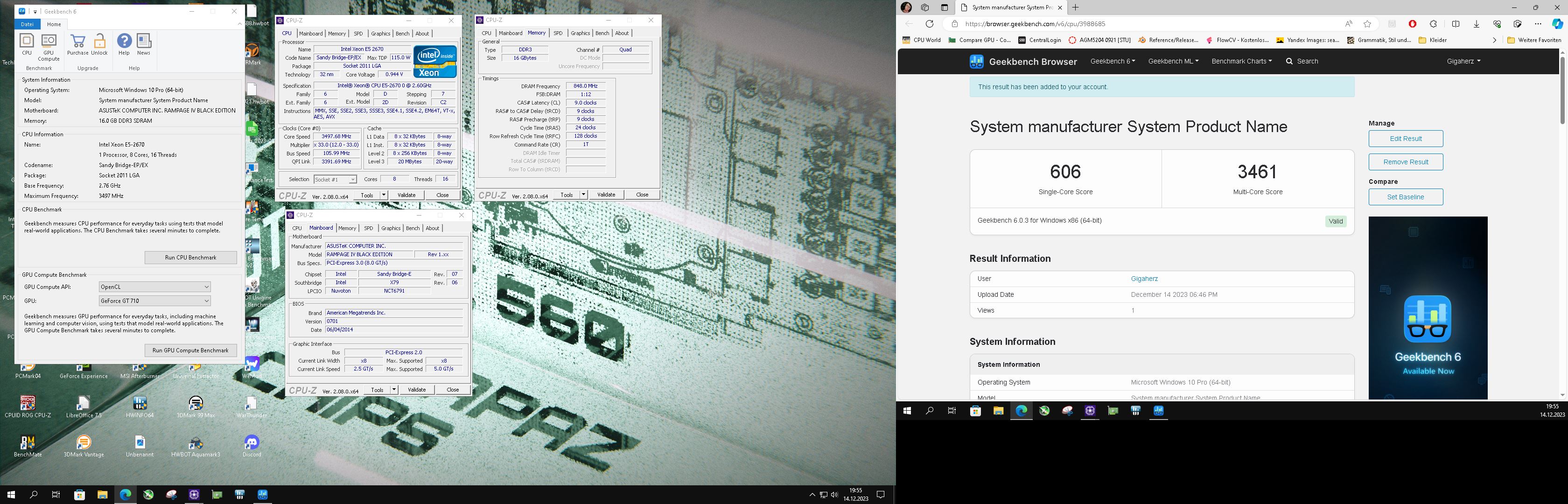Select the Home tab in Geekbench
The image size is (1568, 504).
[54, 24]
